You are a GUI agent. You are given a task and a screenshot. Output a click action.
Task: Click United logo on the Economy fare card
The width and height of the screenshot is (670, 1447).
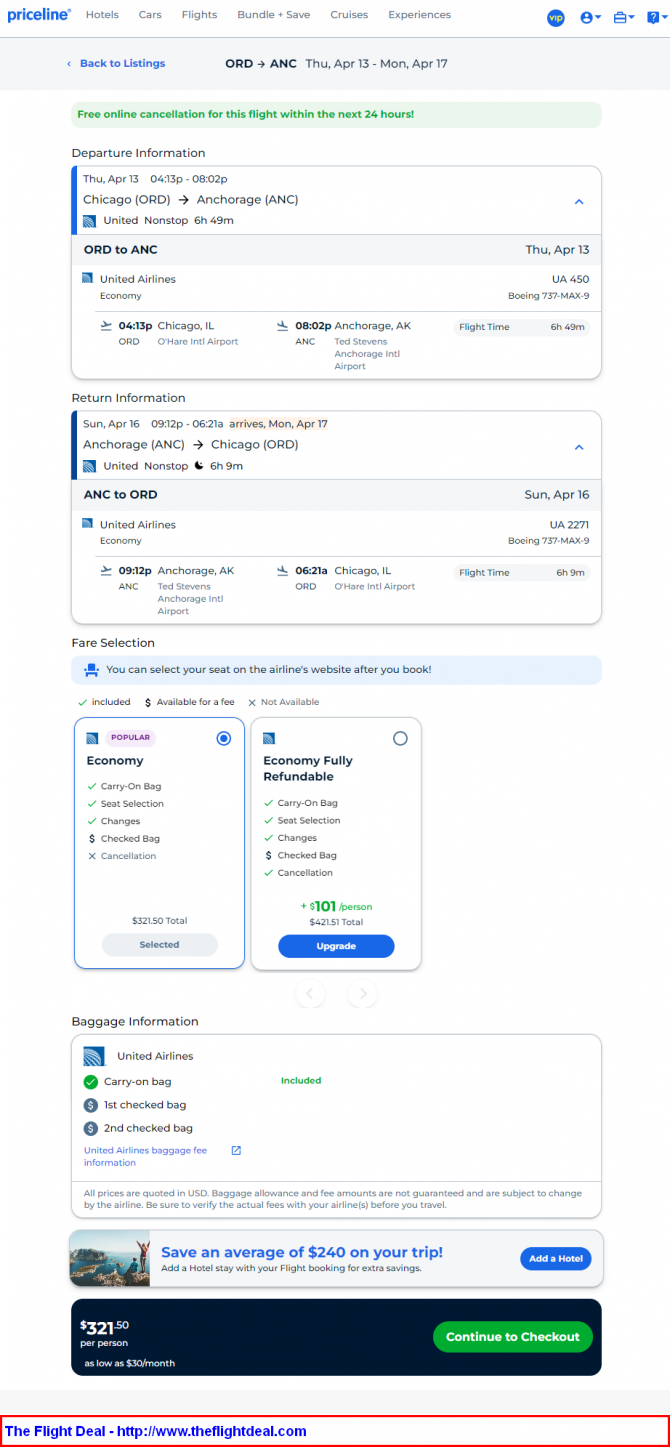pyautogui.click(x=92, y=738)
